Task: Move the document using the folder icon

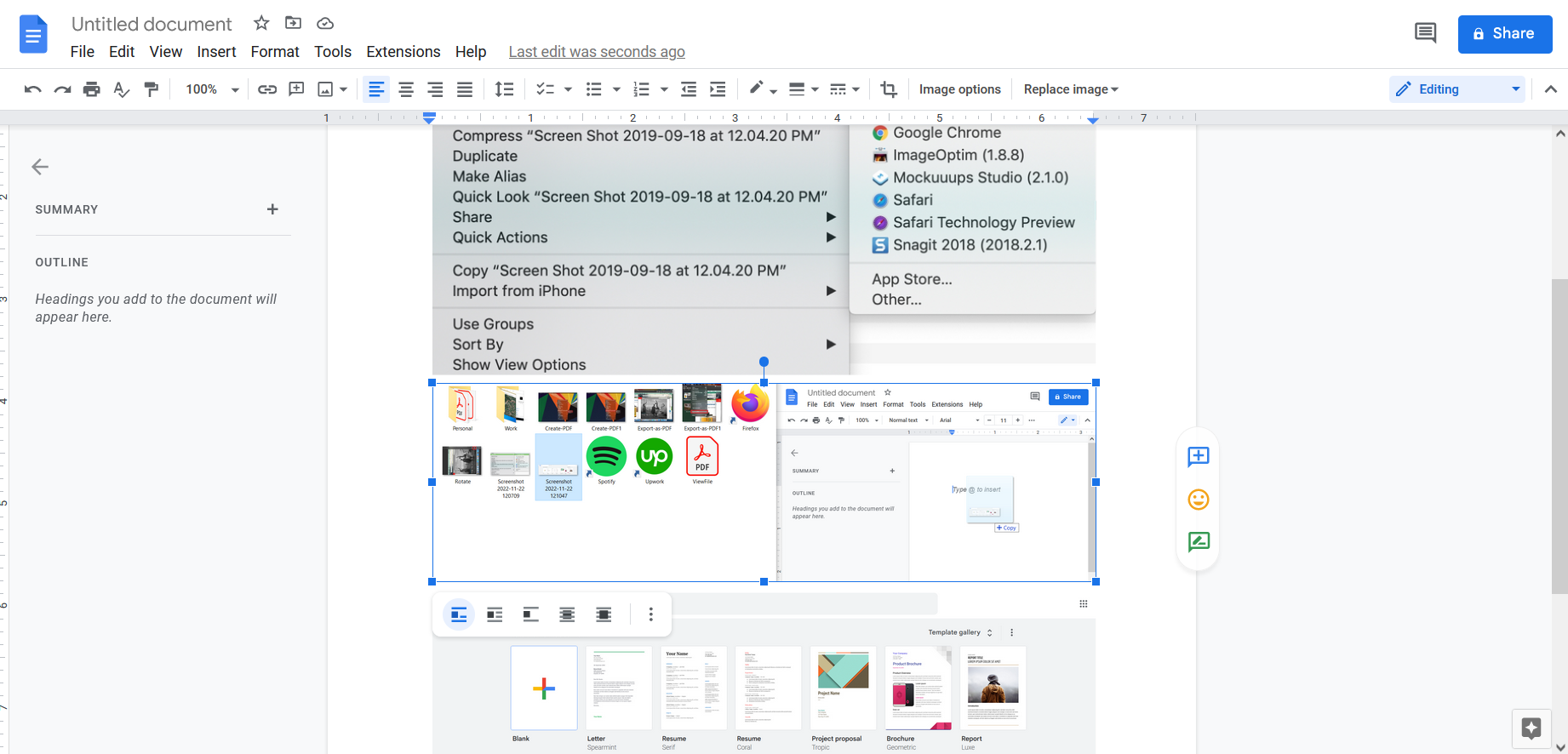Action: (x=293, y=23)
